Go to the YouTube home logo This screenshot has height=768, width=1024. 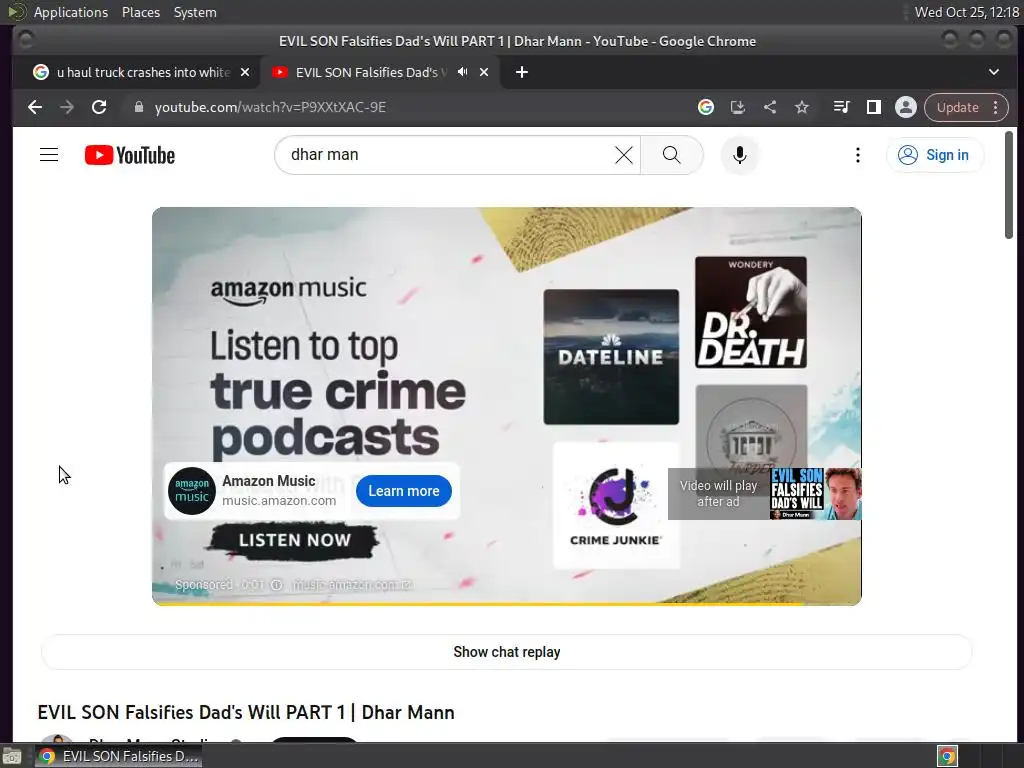tap(130, 155)
